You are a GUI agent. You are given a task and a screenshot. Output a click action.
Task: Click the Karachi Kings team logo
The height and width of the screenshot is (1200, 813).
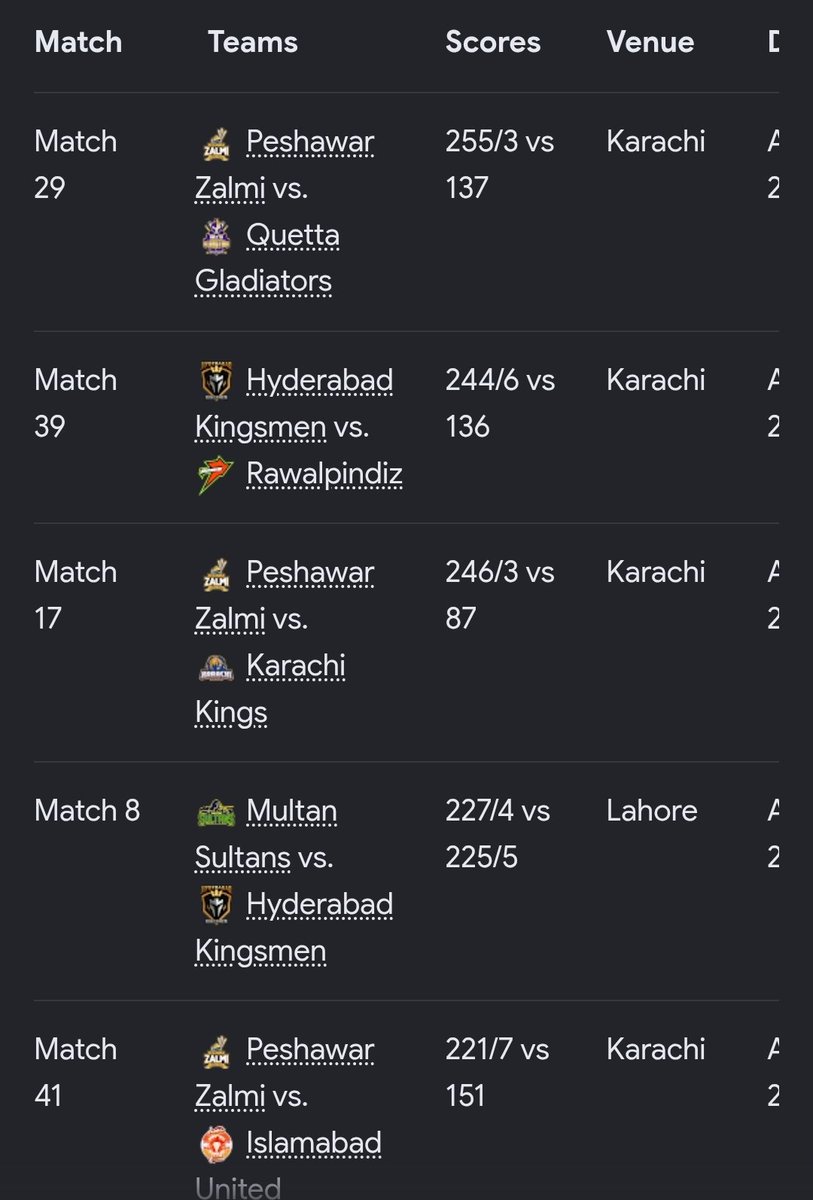coord(216,666)
